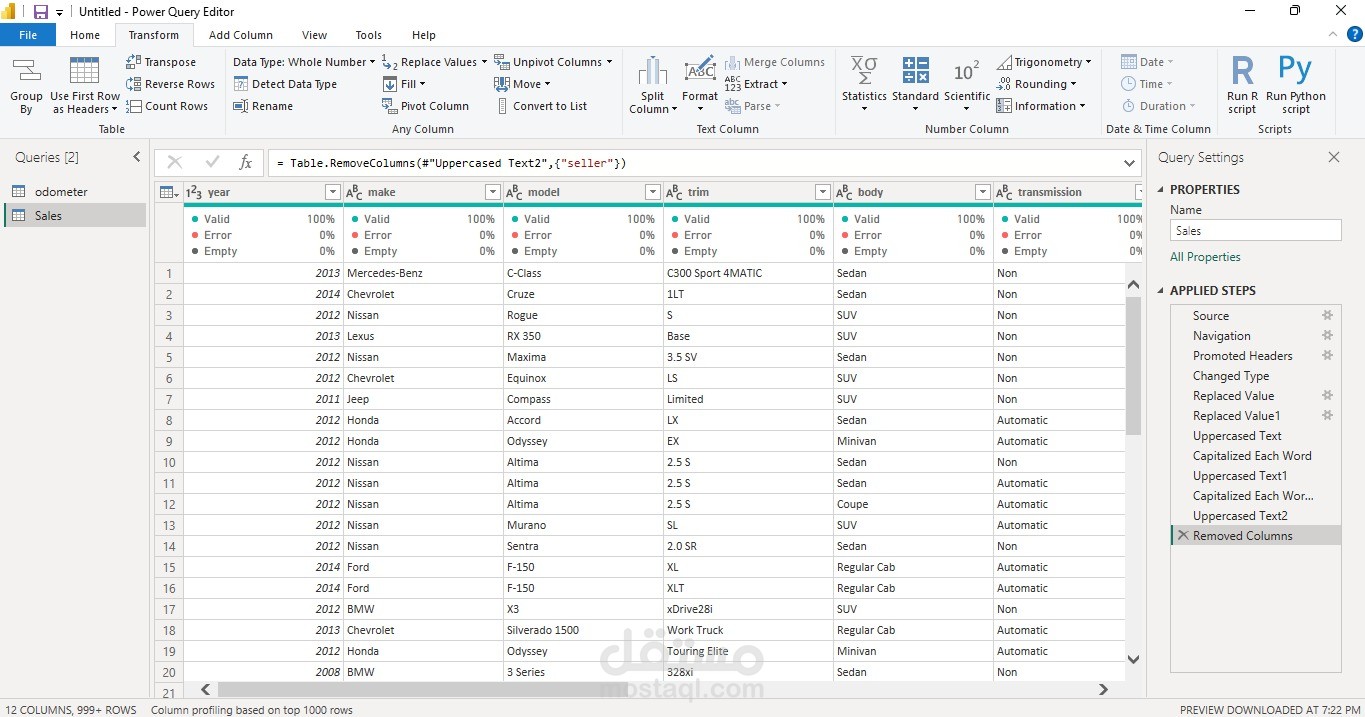Screen dimensions: 1365x717
Task: Click the Statistics sigma icon
Action: click(863, 72)
